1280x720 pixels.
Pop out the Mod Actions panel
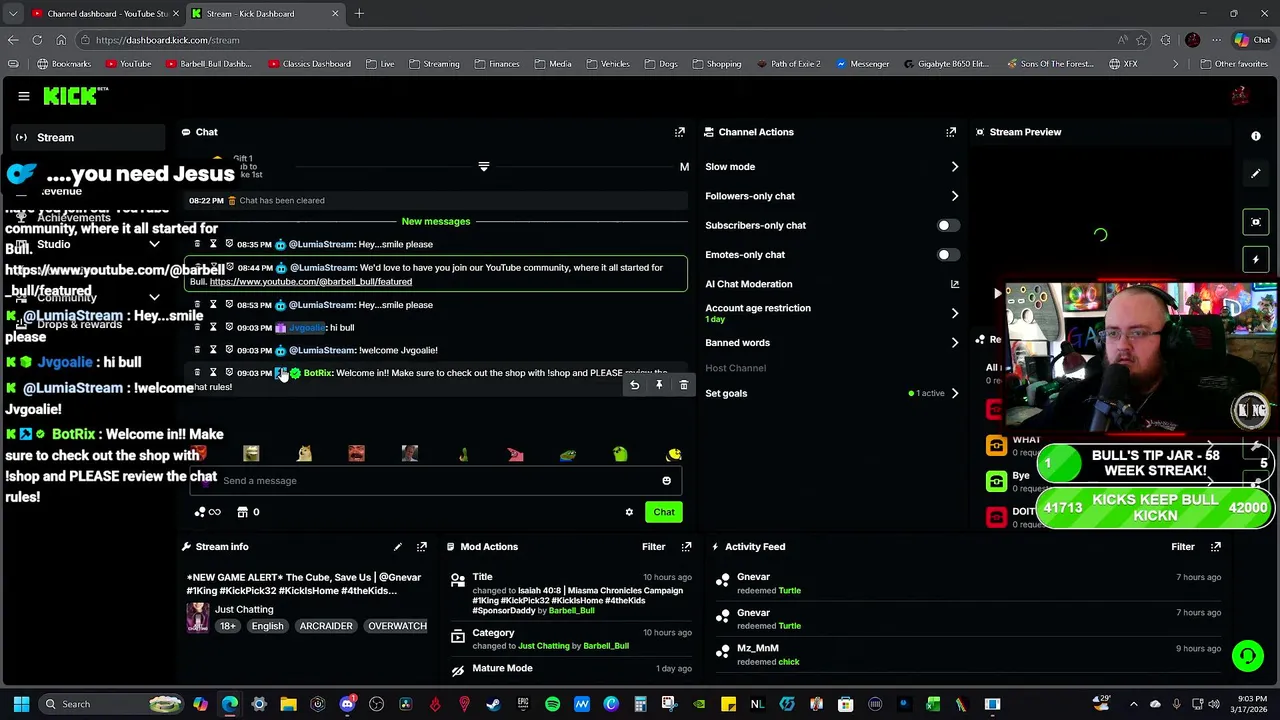[x=686, y=547]
